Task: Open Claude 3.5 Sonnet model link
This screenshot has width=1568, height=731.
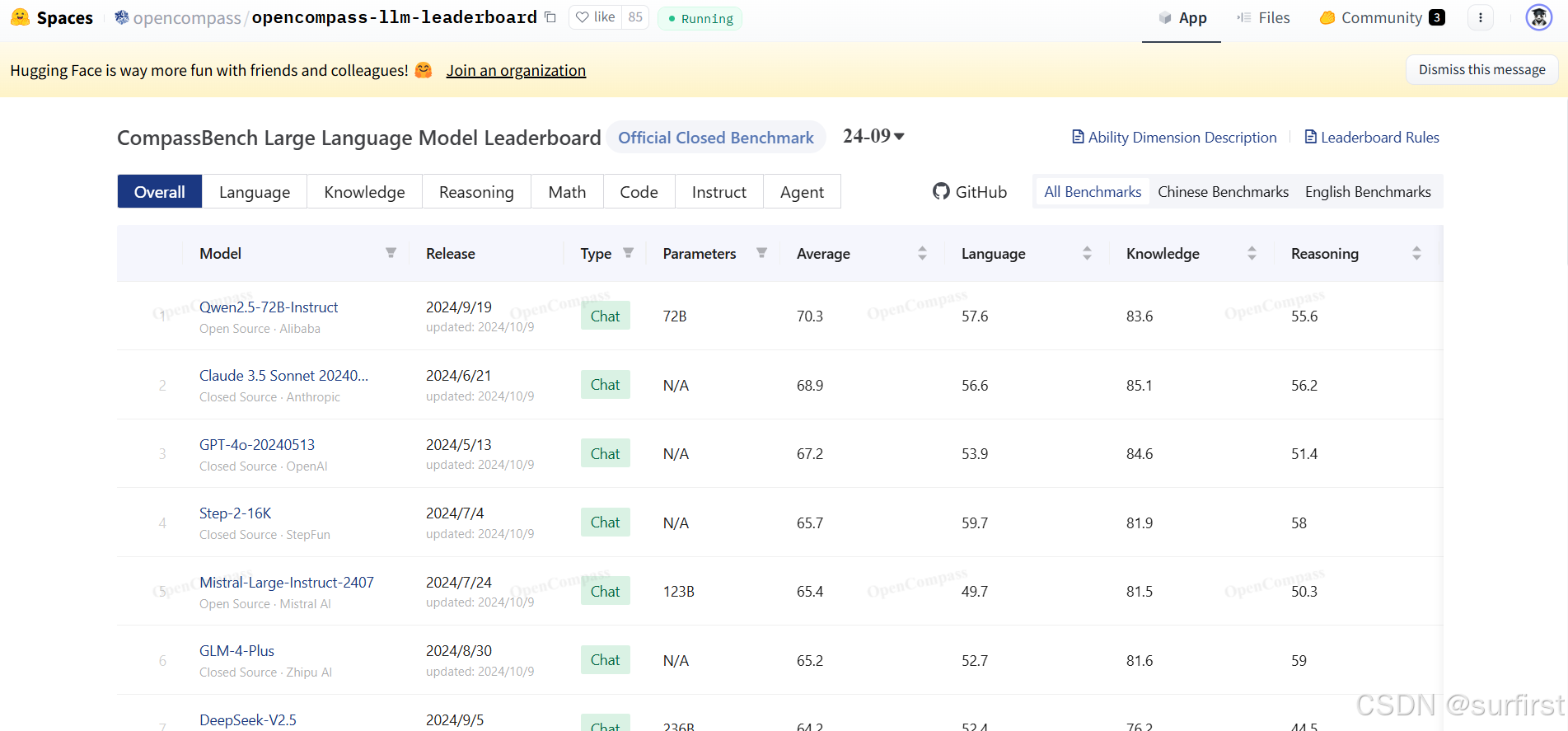Action: (x=283, y=376)
